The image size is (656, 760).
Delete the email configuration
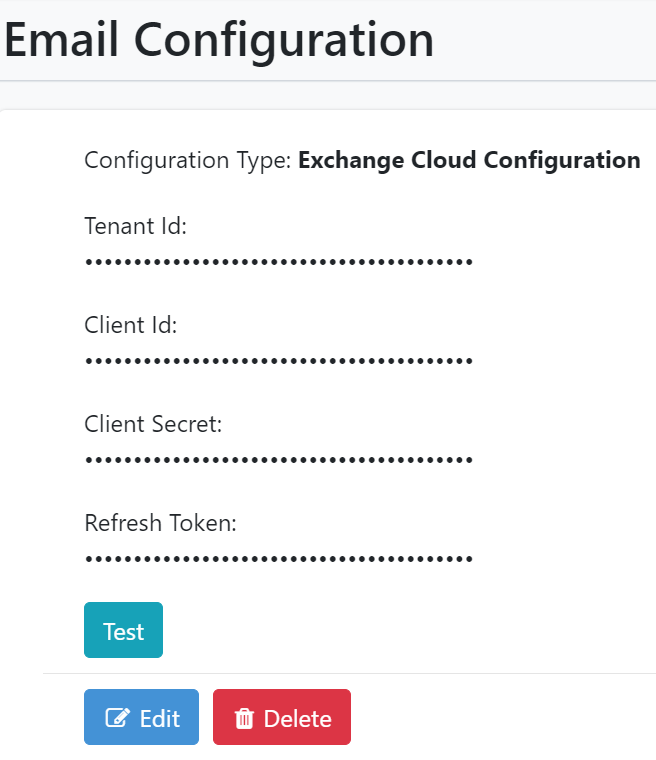point(281,717)
